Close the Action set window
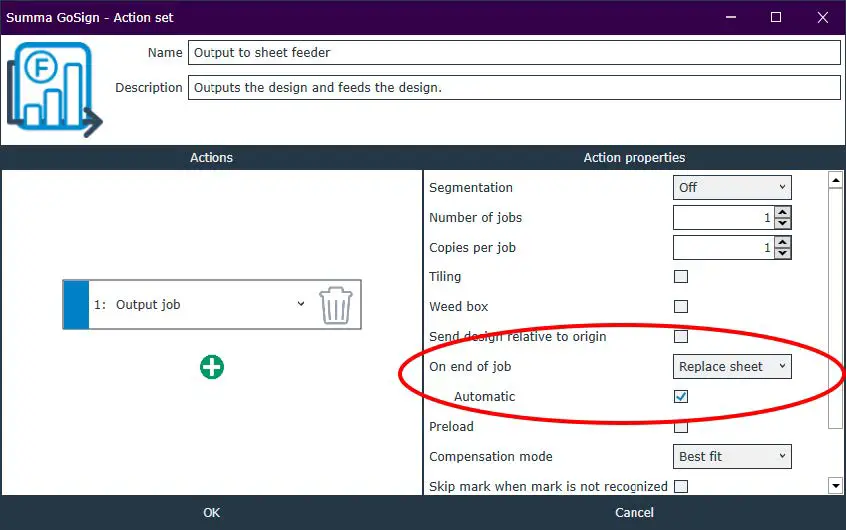This screenshot has width=846, height=530. 822,17
